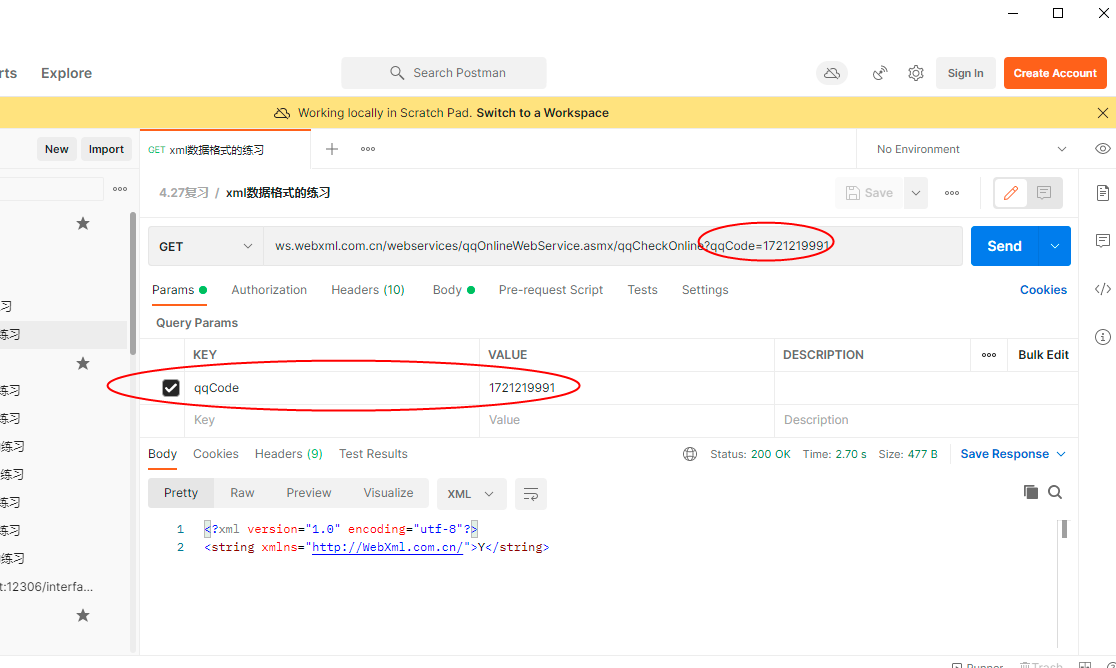This screenshot has width=1116, height=668.
Task: Open request more actions menu beside Save
Action: click(x=952, y=193)
